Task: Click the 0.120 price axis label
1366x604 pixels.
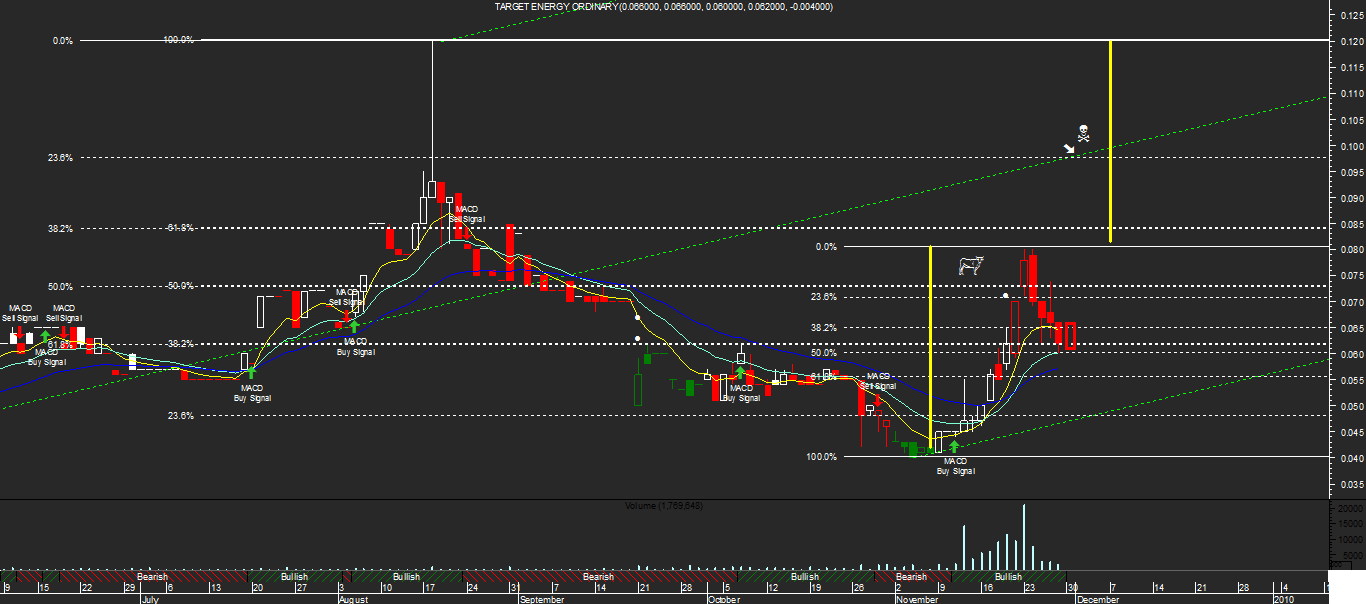Action: pos(1350,41)
